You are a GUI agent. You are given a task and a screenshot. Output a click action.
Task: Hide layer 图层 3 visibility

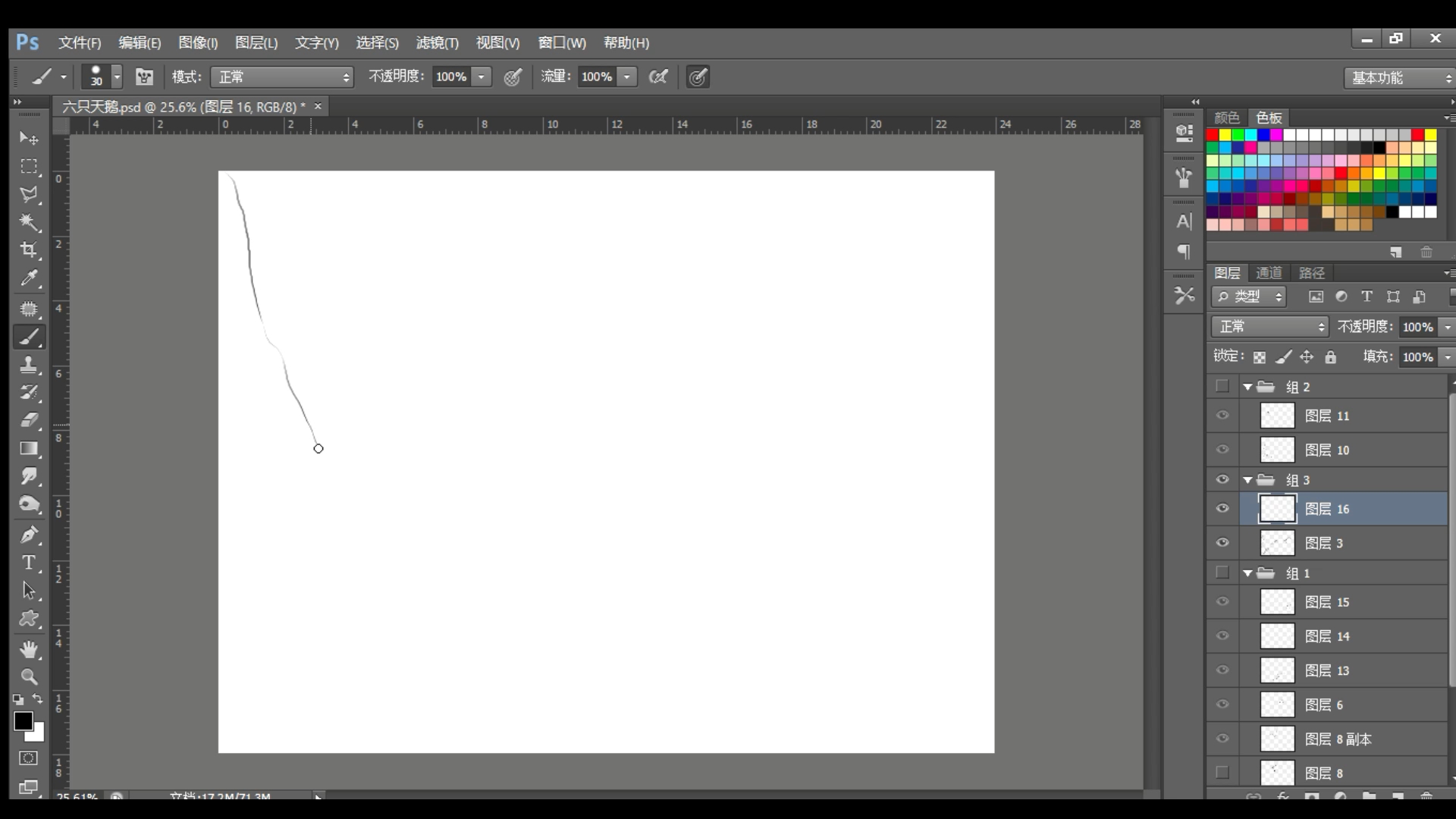pos(1222,543)
